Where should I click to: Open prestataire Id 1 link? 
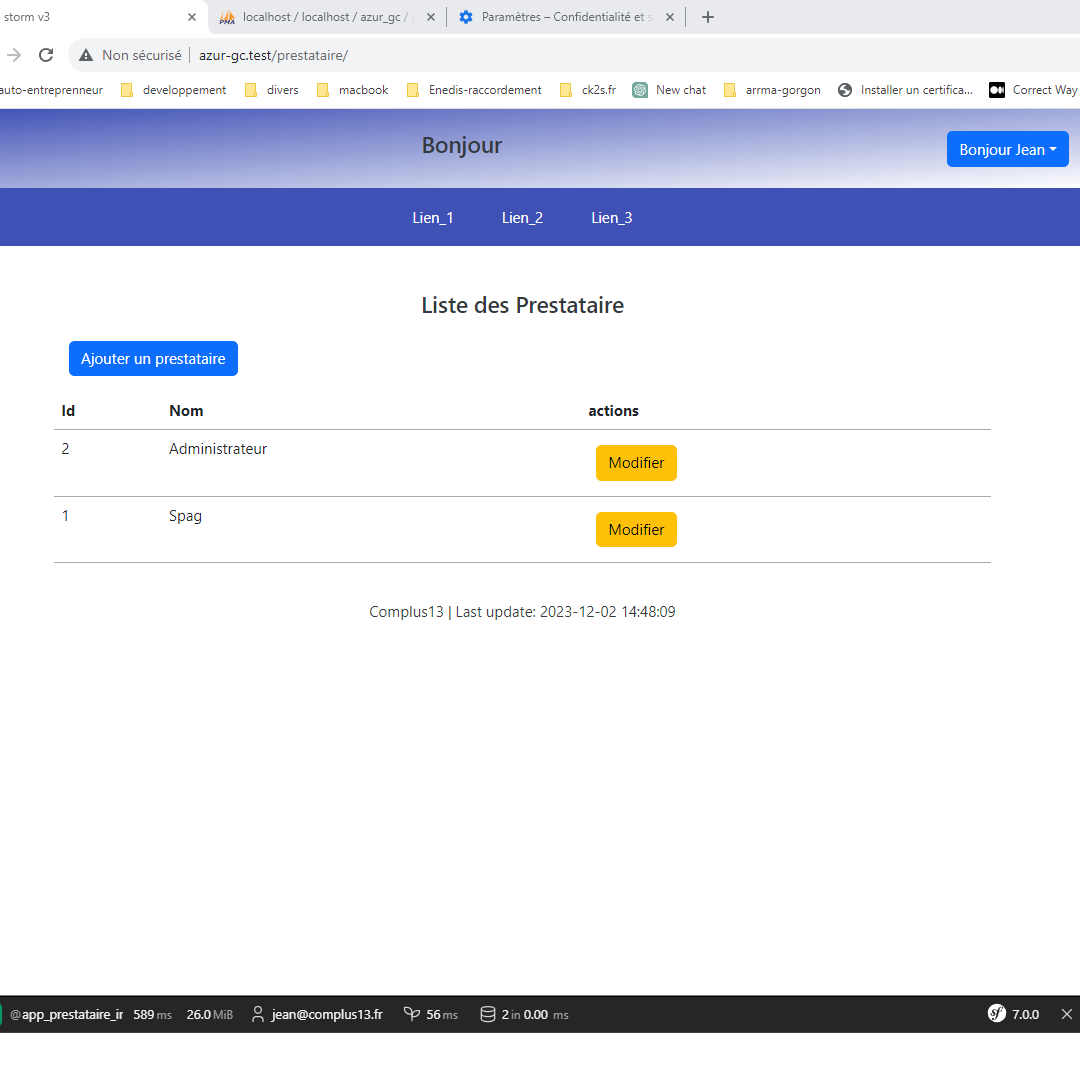pyautogui.click(x=66, y=516)
